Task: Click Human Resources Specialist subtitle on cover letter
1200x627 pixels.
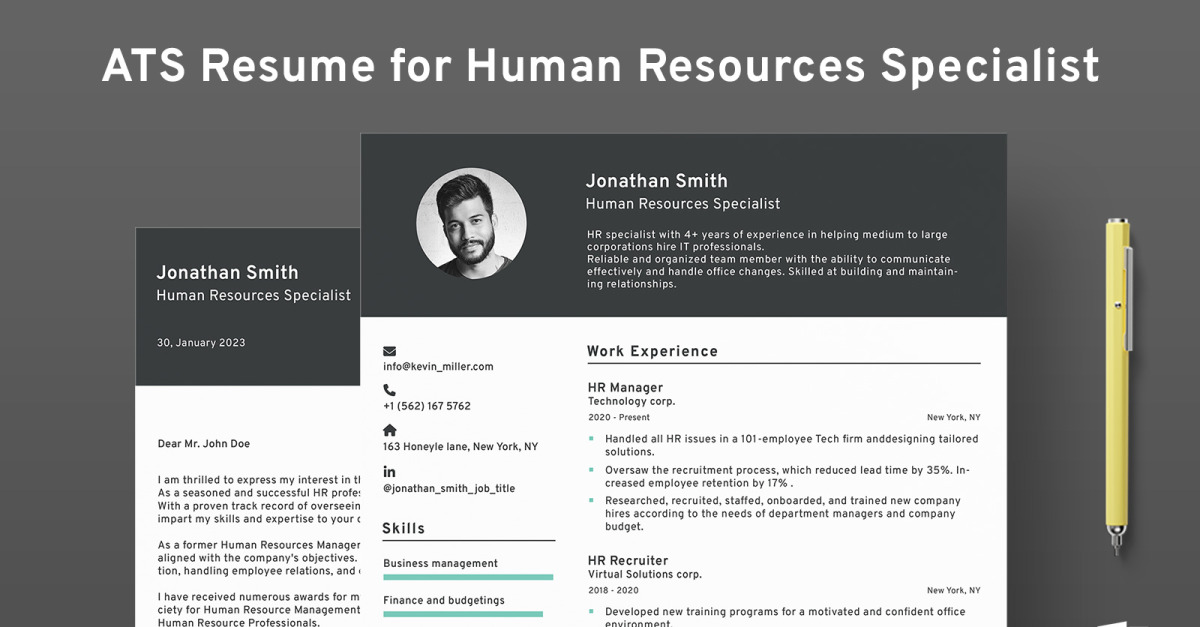Action: click(254, 296)
